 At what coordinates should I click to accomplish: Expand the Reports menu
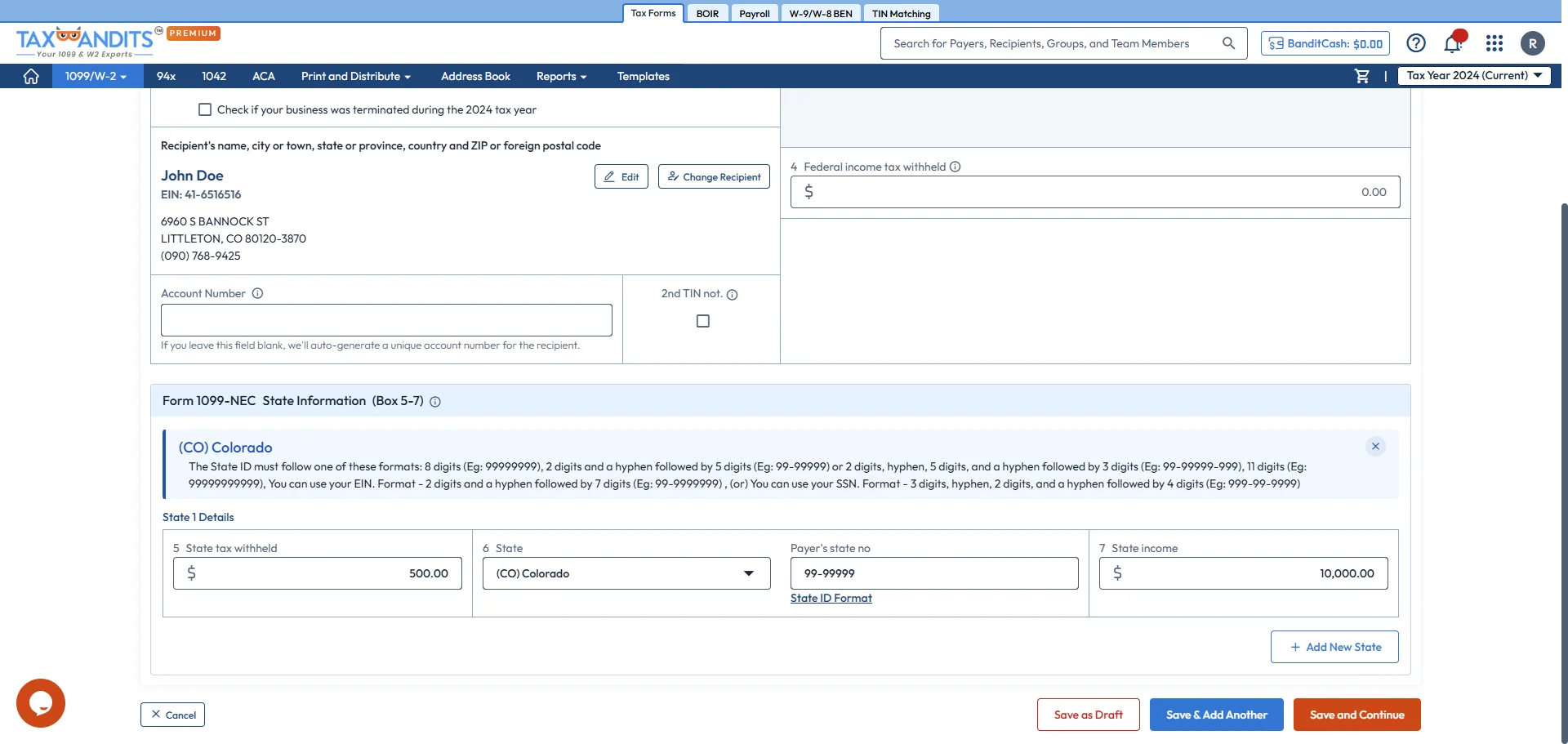[x=561, y=76]
